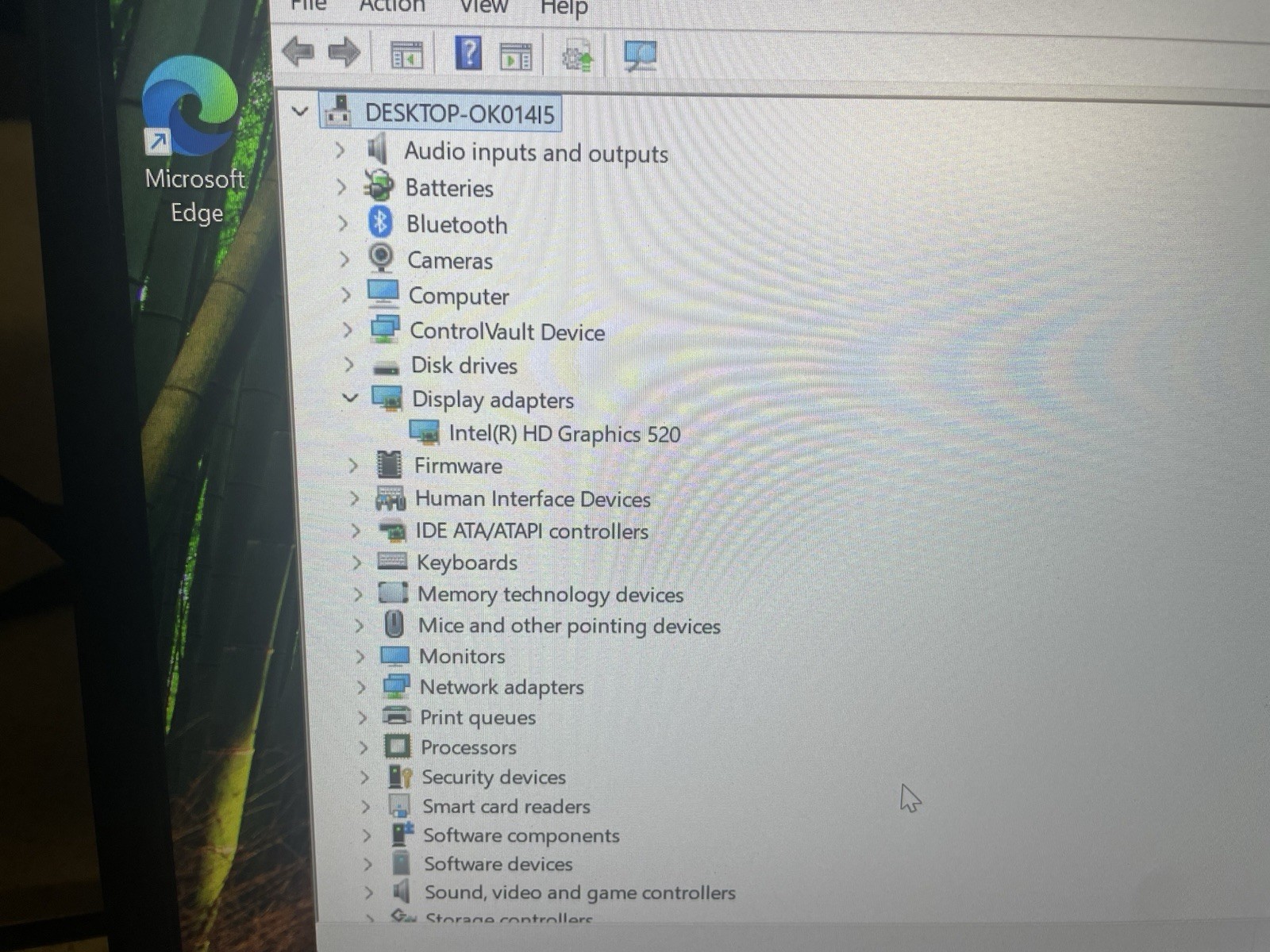The height and width of the screenshot is (952, 1270).
Task: Expand the Bluetooth category
Action: click(x=343, y=224)
